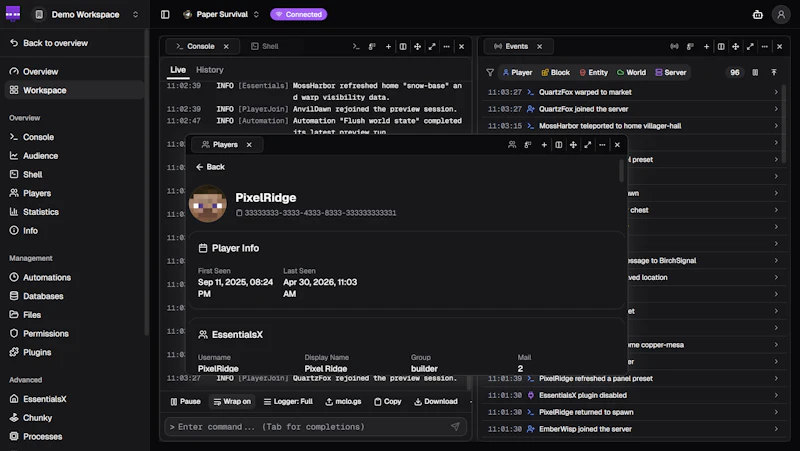Split the Players panel

click(559, 145)
